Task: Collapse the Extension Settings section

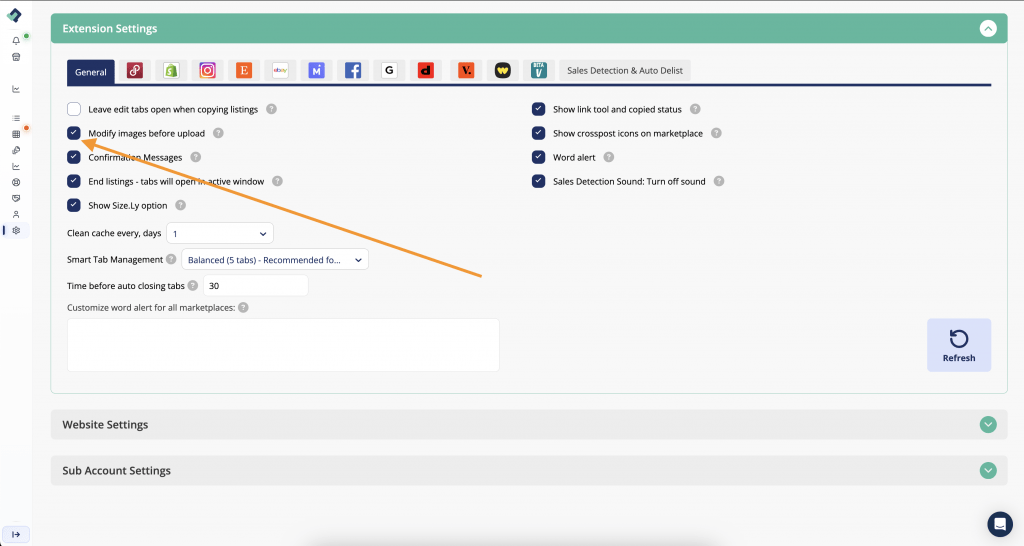Action: (x=988, y=29)
